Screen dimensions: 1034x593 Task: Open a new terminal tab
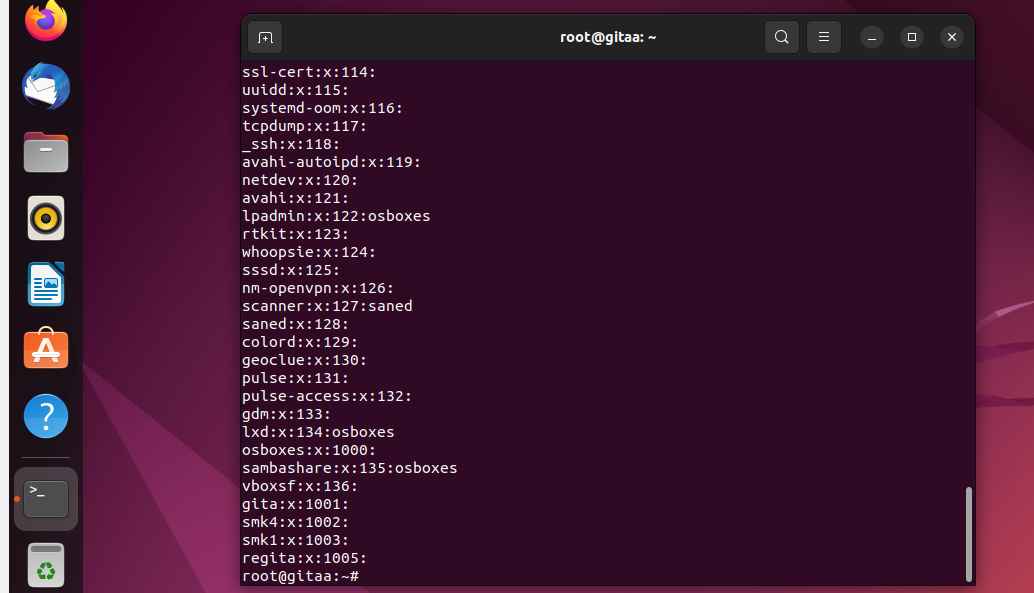tap(265, 38)
